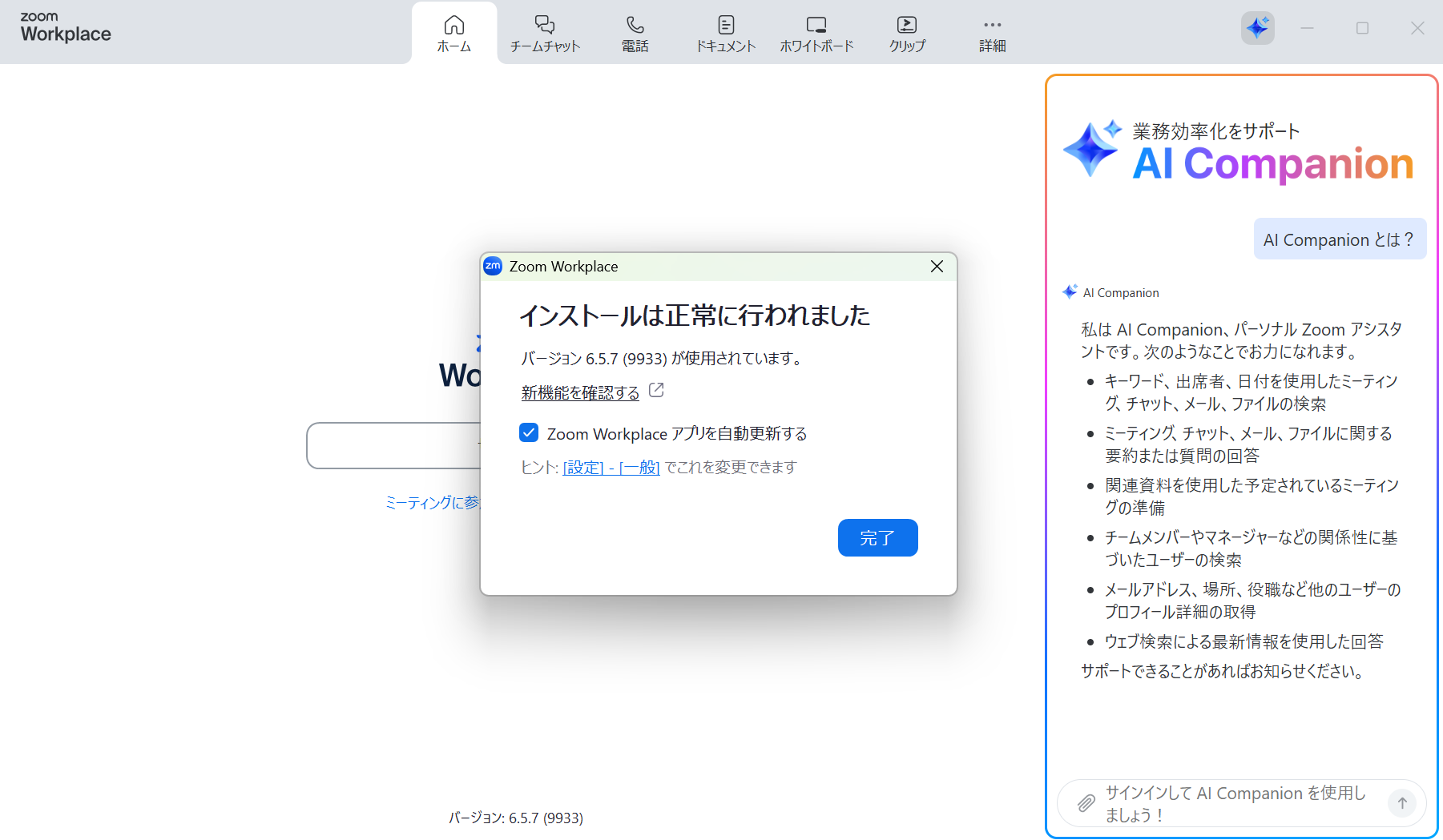Screen dimensions: 1443x840
Task: Click the 新機能を確認する link
Action: [x=580, y=392]
